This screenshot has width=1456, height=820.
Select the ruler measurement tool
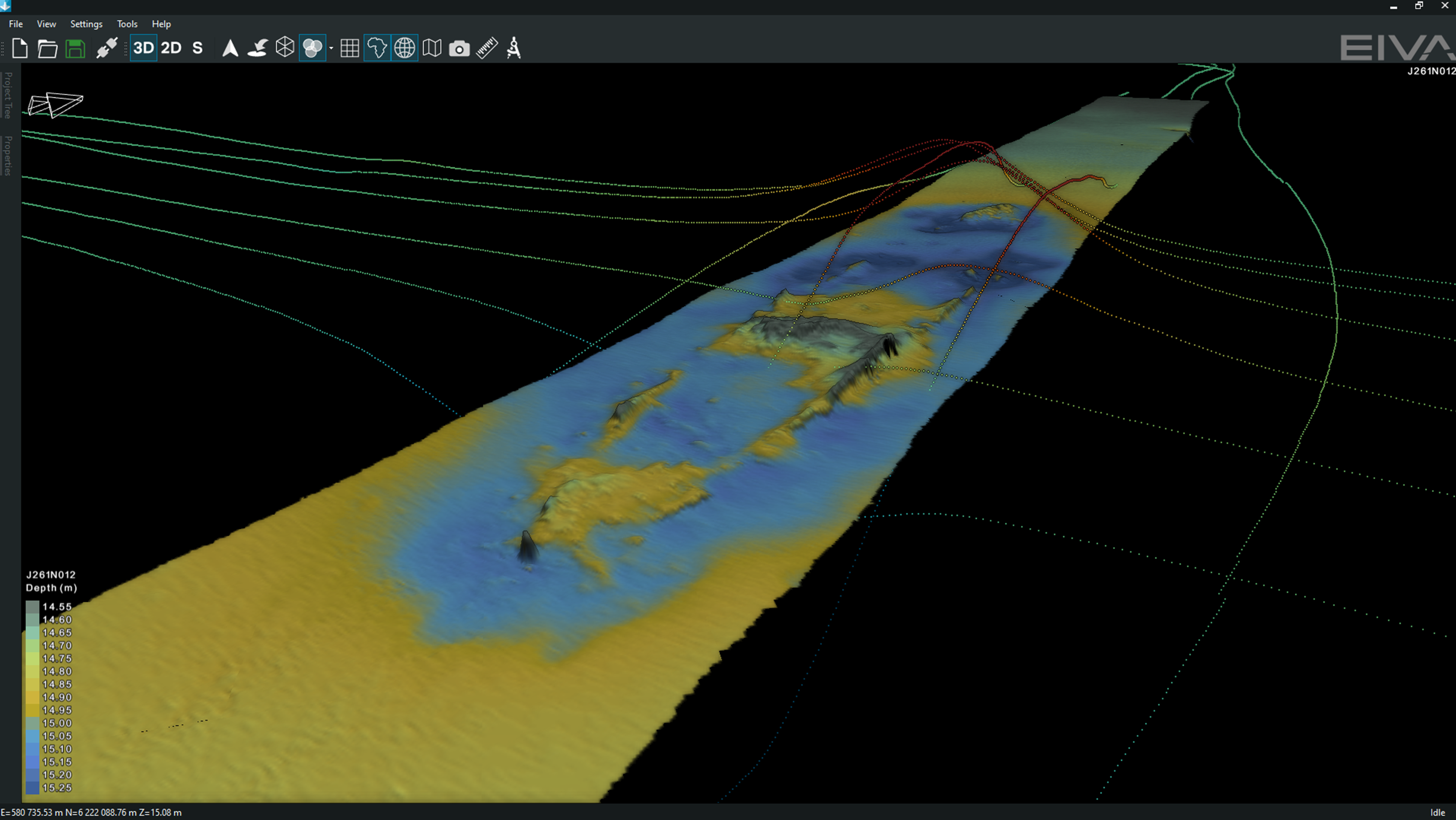[487, 48]
